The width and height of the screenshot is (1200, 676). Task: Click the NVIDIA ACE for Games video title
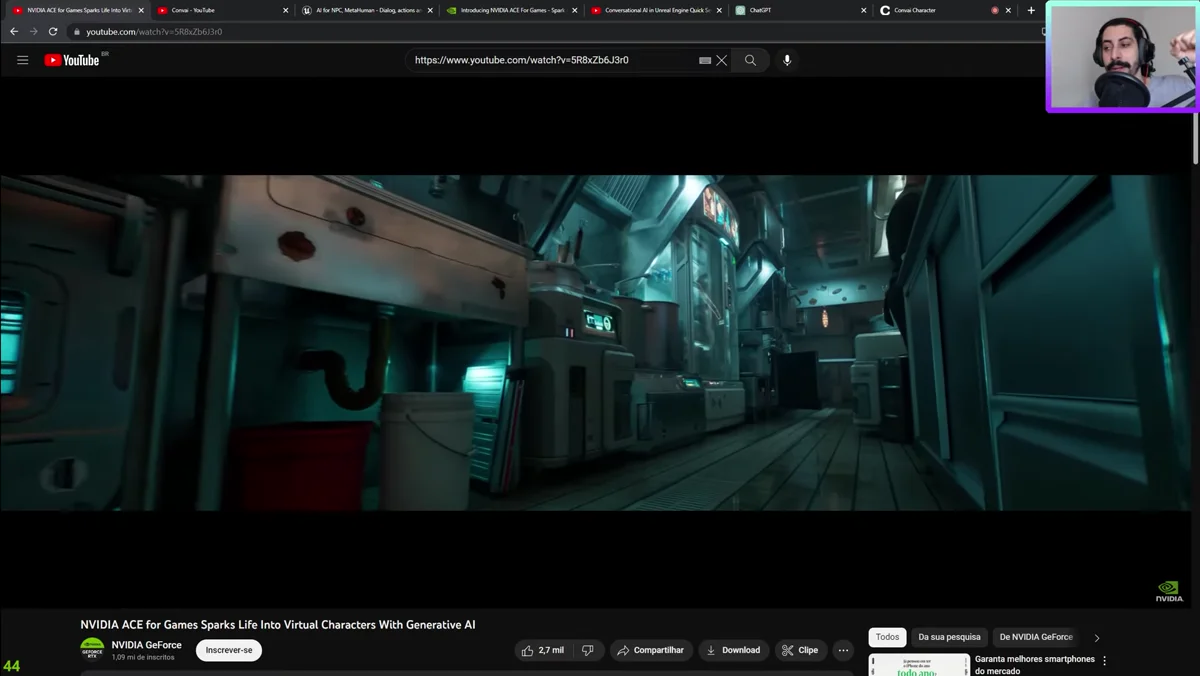(x=278, y=625)
